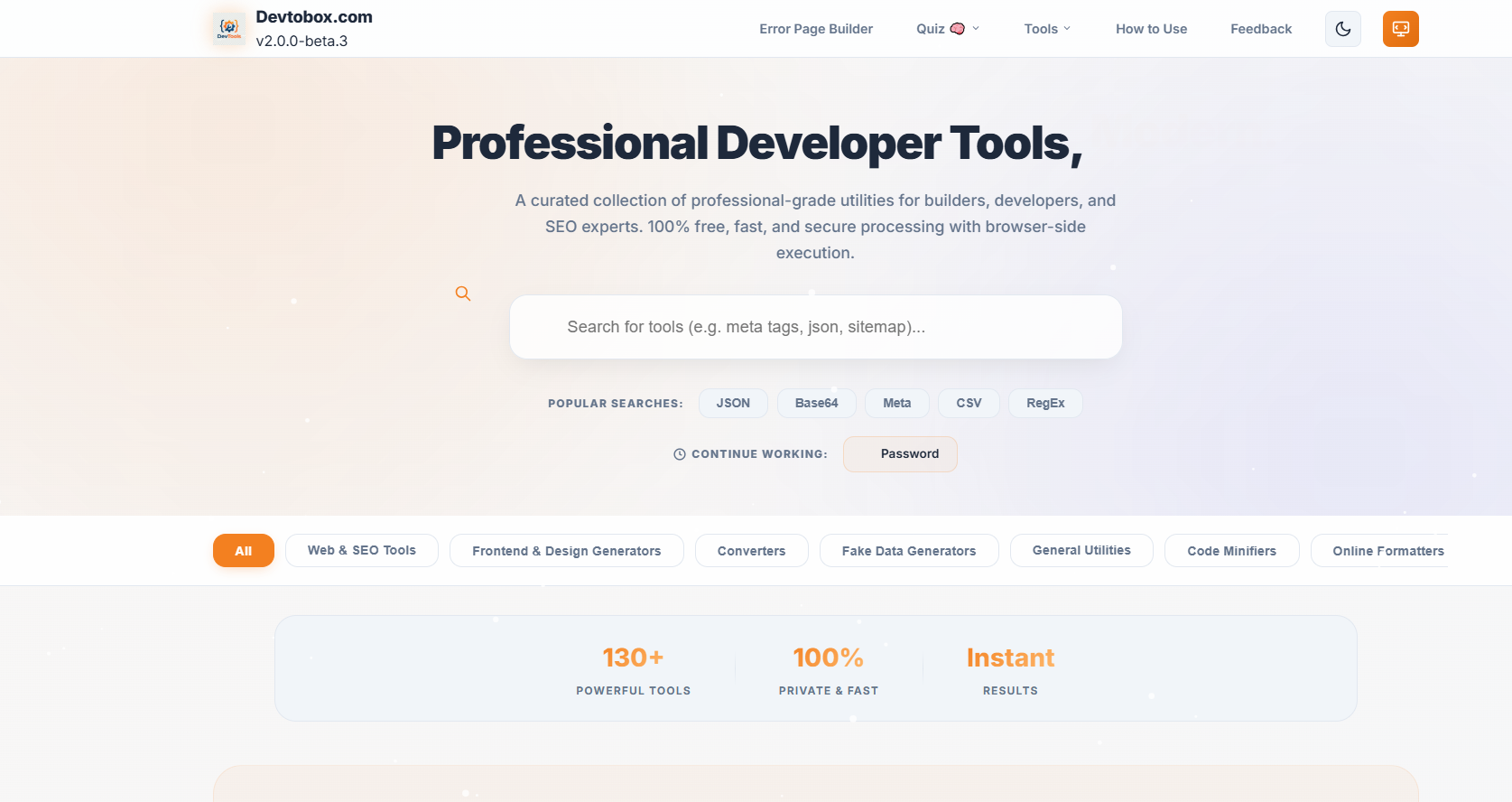Select the JSON popular search chip
The image size is (1512, 802).
(x=733, y=403)
